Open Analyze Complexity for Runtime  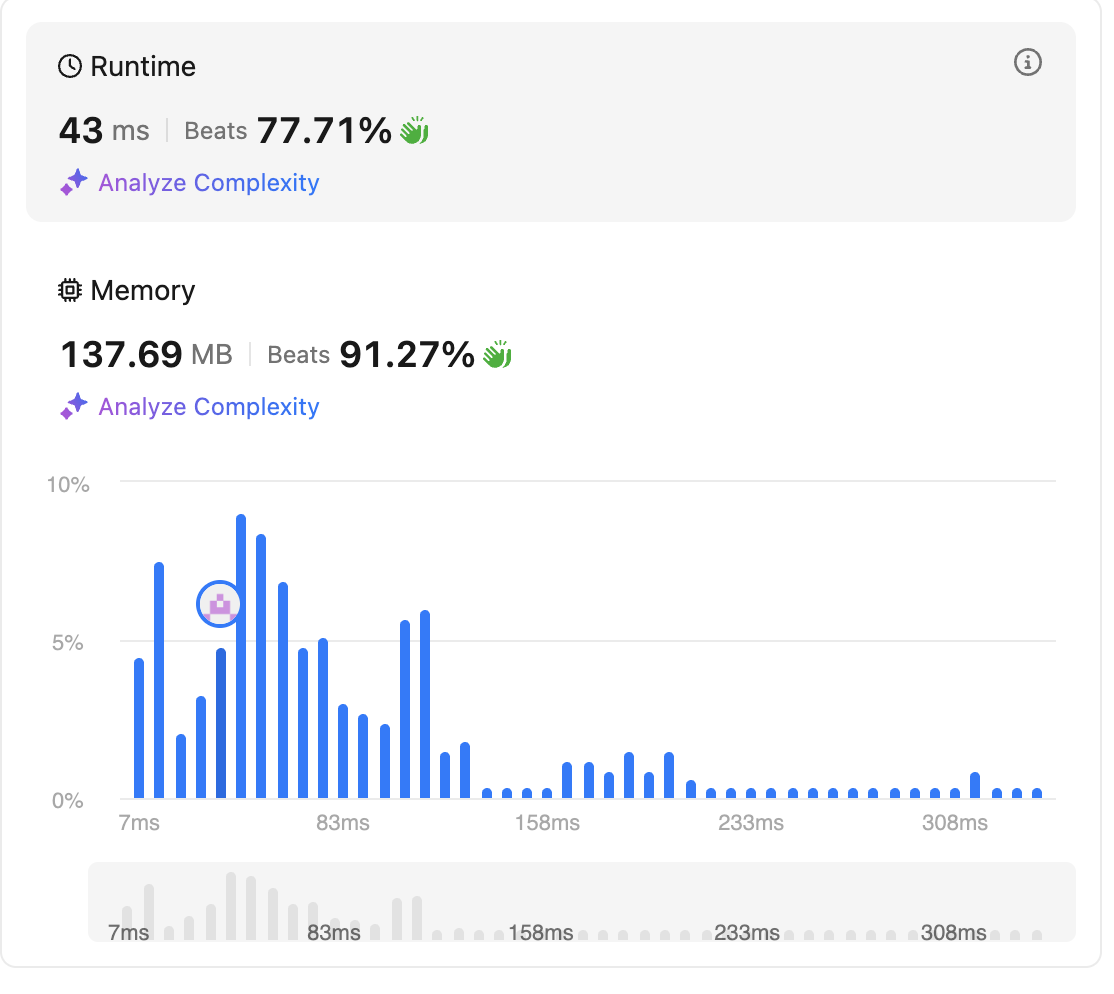click(208, 183)
